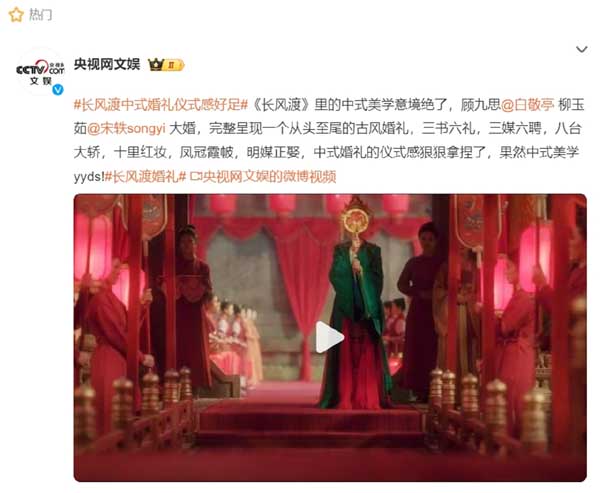Viewport: 600px width, 493px height.
Task: Open 央视网文娱 account name link
Action: click(x=107, y=64)
